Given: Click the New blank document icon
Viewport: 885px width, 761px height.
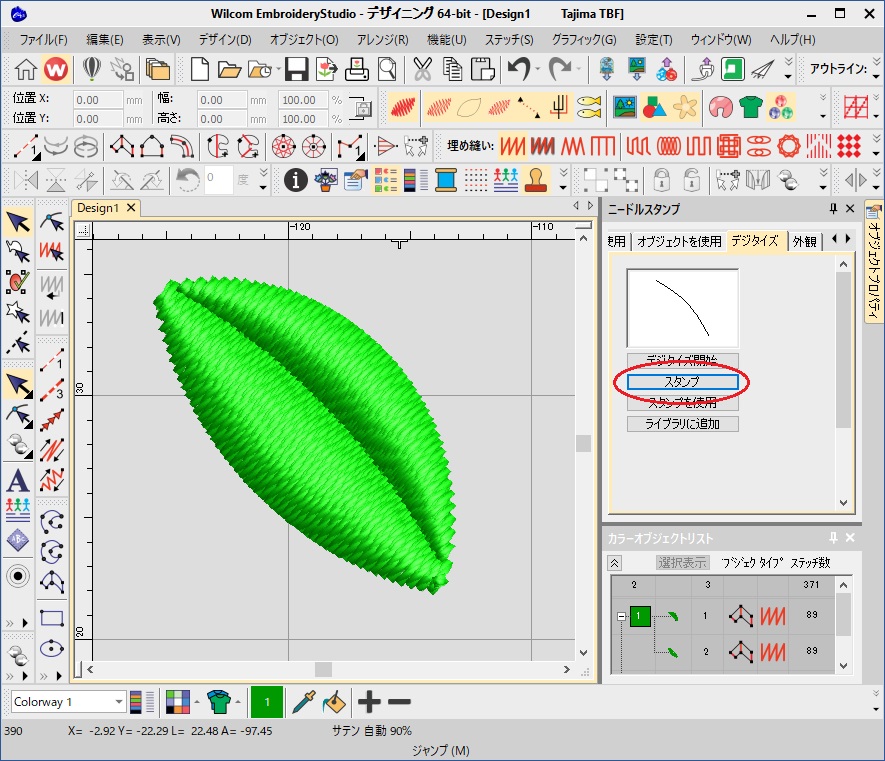Looking at the screenshot, I should point(201,69).
